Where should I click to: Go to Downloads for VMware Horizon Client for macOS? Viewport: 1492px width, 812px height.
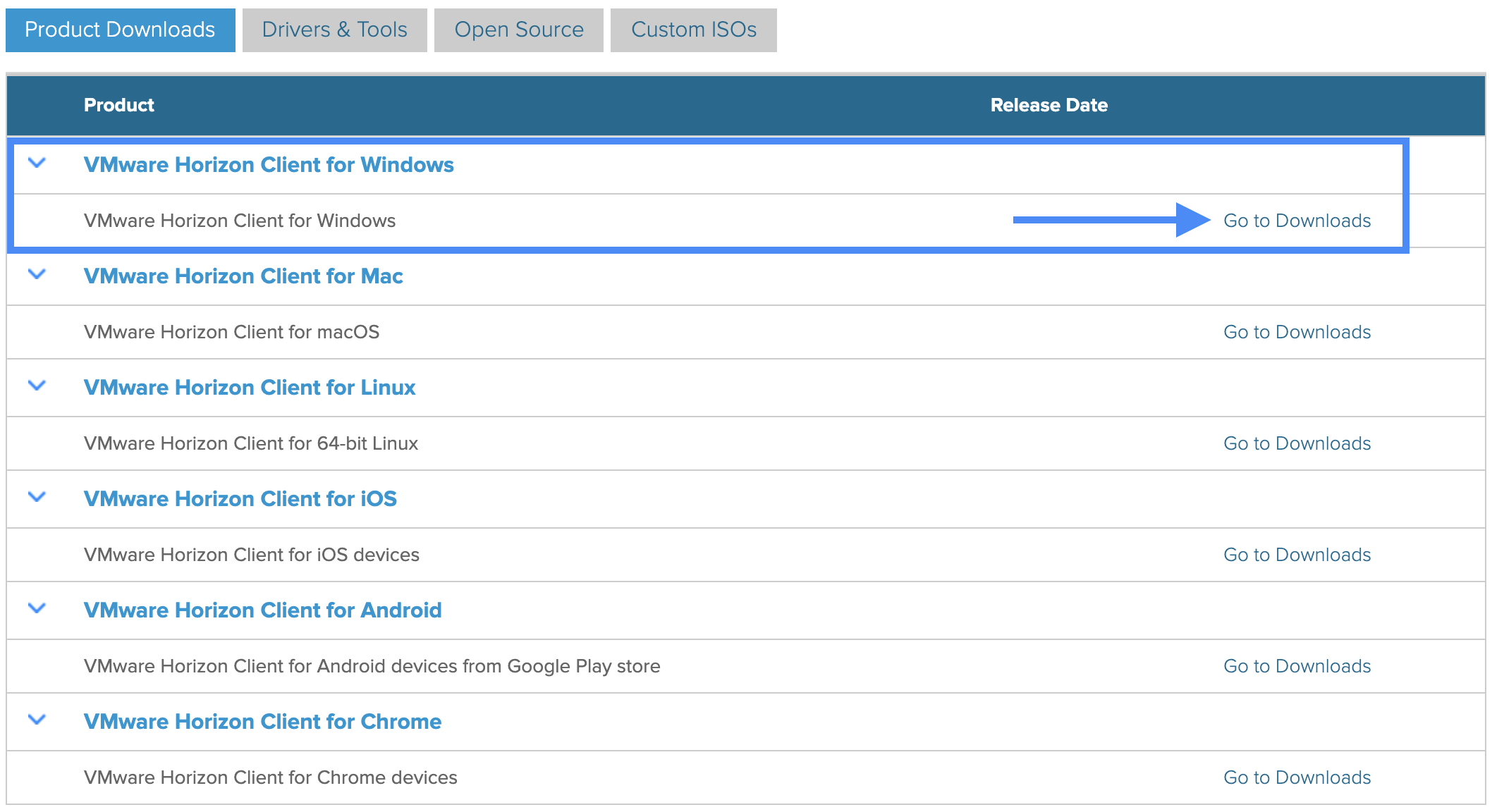tap(1297, 331)
